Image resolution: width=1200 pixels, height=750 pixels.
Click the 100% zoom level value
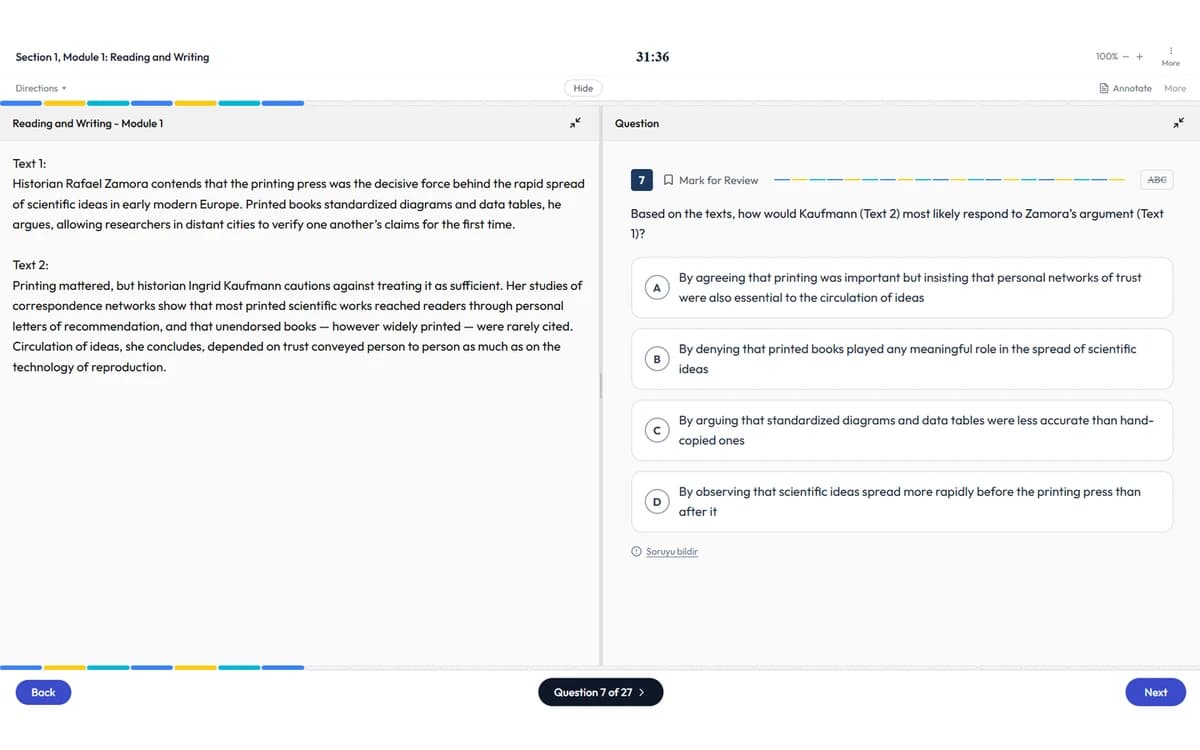click(x=1107, y=57)
